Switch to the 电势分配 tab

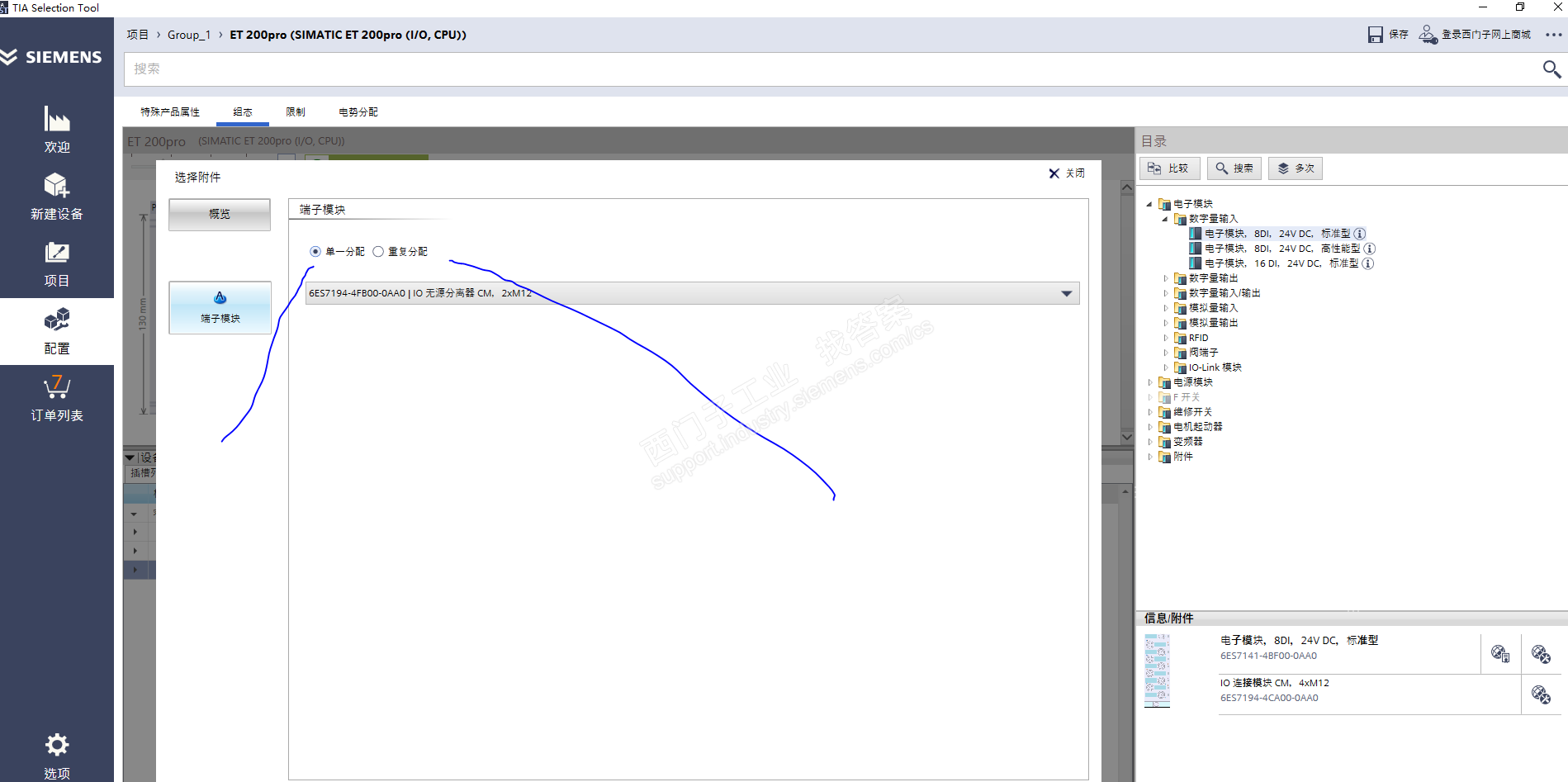(x=358, y=112)
